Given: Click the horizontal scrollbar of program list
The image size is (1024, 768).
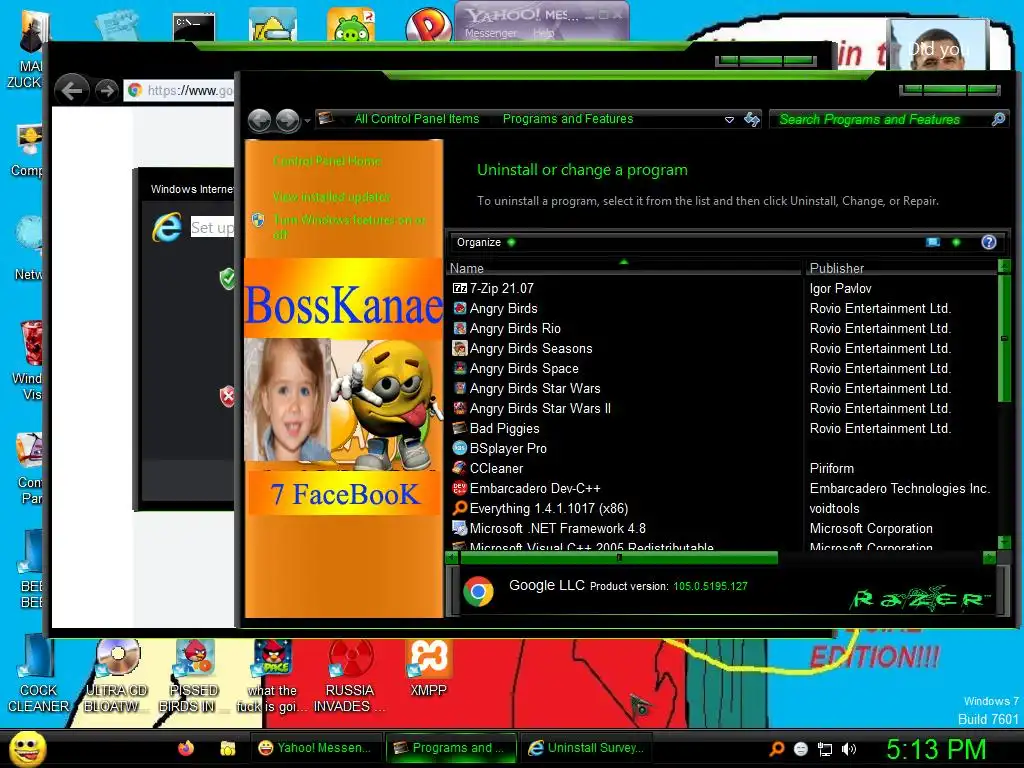Looking at the screenshot, I should pos(619,558).
